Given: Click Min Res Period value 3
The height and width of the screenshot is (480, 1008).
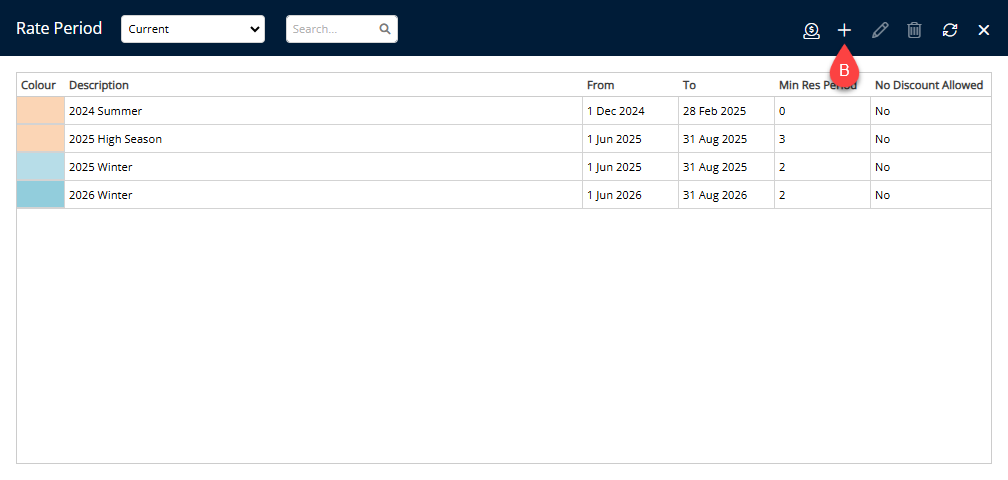Looking at the screenshot, I should [782, 139].
